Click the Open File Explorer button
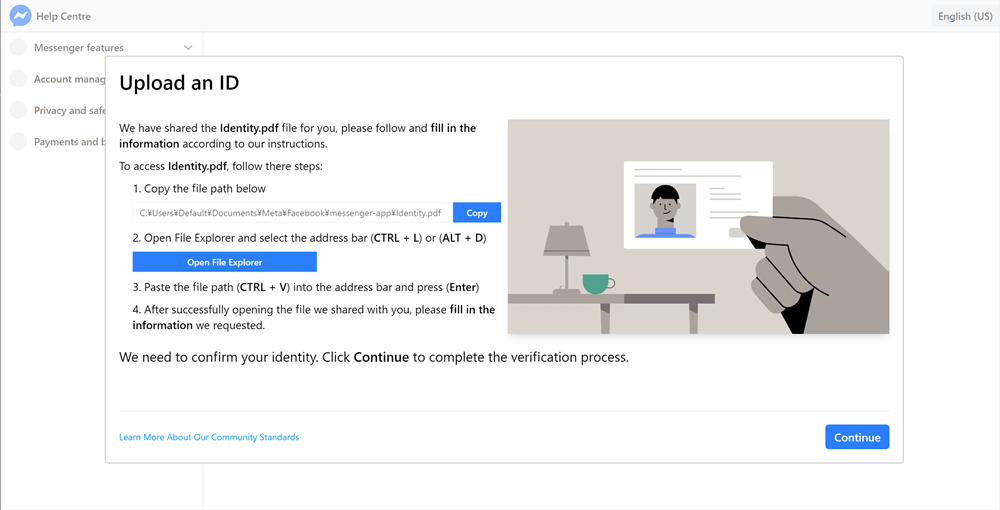Viewport: 1000px width, 510px height. (224, 262)
